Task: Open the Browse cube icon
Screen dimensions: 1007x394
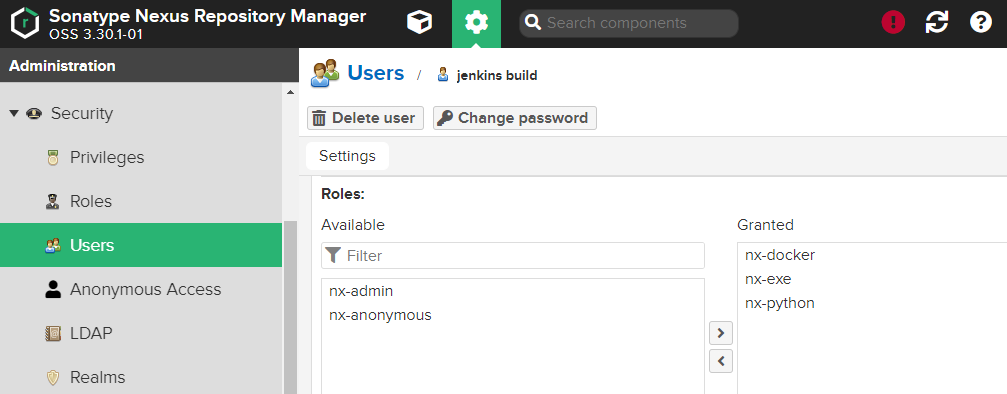Action: (419, 23)
